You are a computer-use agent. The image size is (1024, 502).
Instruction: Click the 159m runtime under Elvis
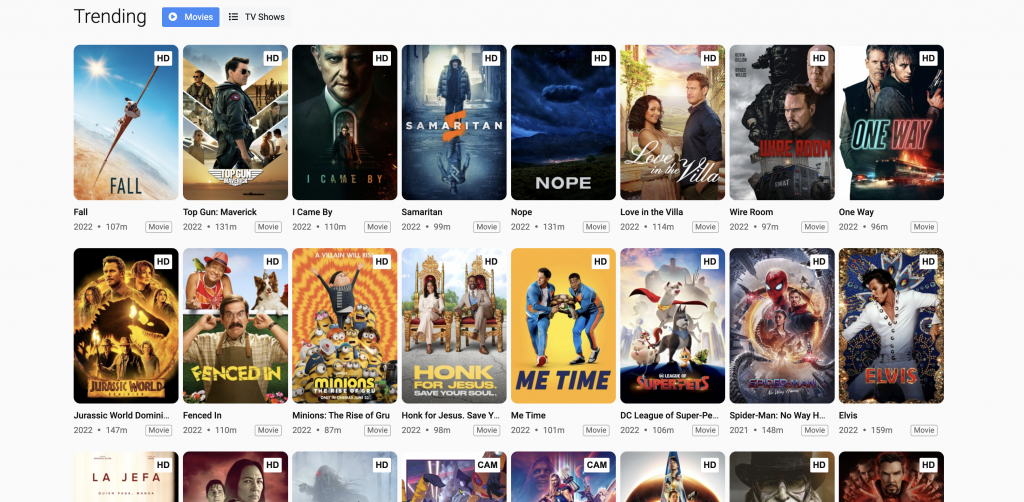tap(882, 430)
